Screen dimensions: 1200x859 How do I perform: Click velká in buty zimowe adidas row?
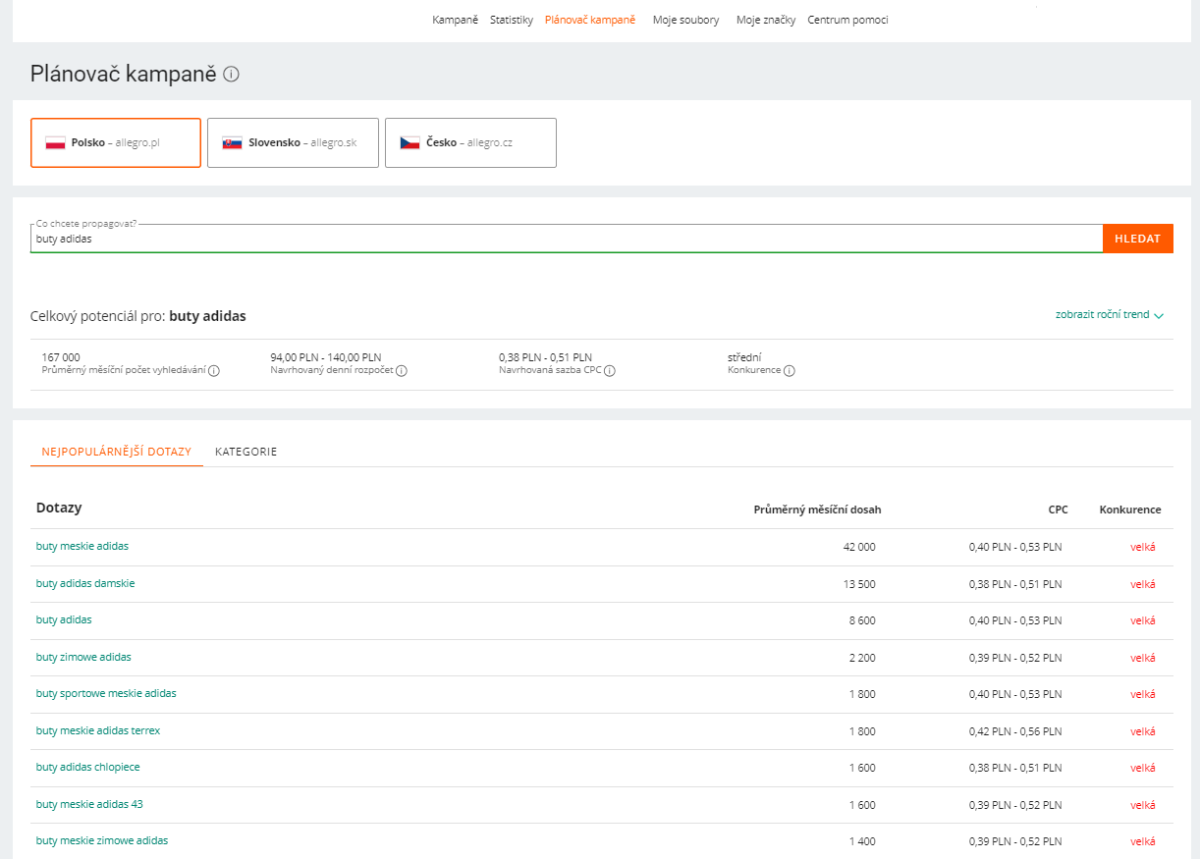pos(1143,658)
